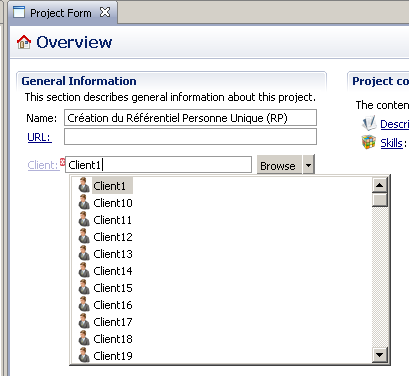Open the Skills link
Viewport: 409px width, 376px height.
391,143
